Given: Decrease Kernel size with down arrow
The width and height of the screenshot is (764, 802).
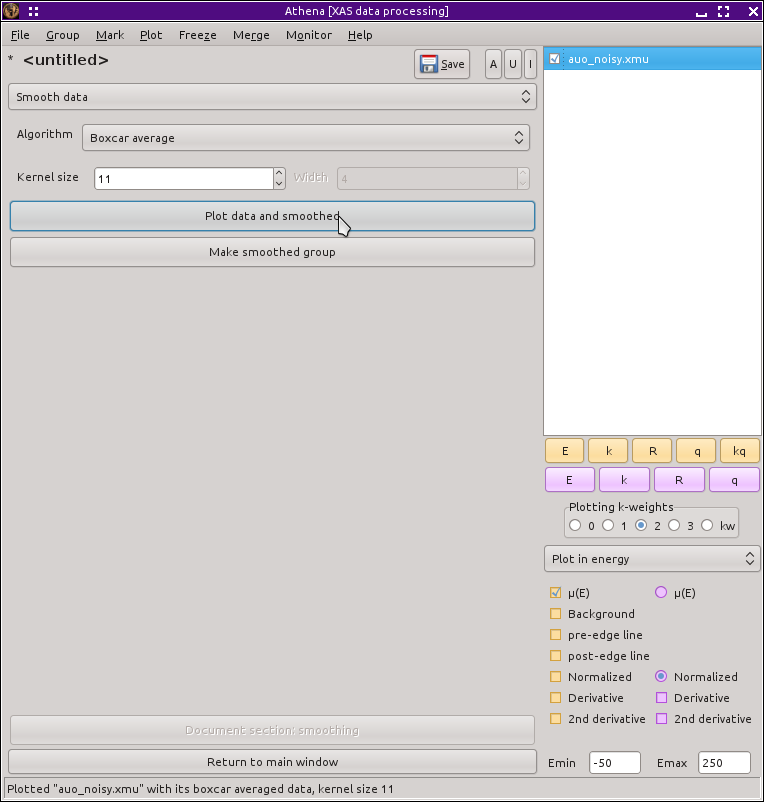Looking at the screenshot, I should pos(279,184).
